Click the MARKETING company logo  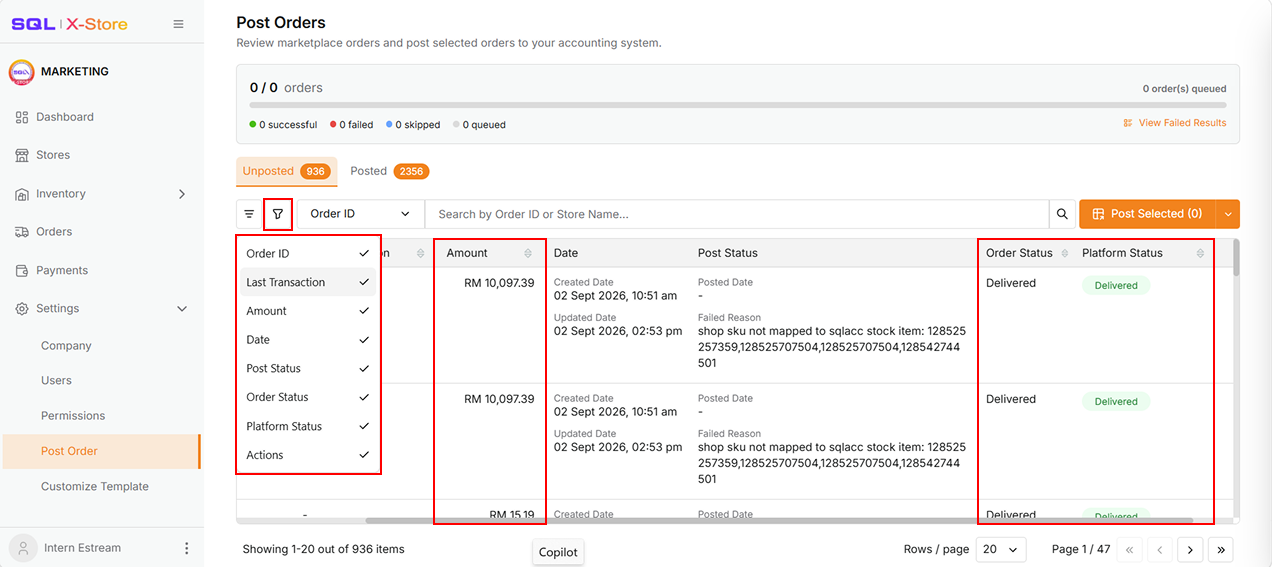[21, 72]
